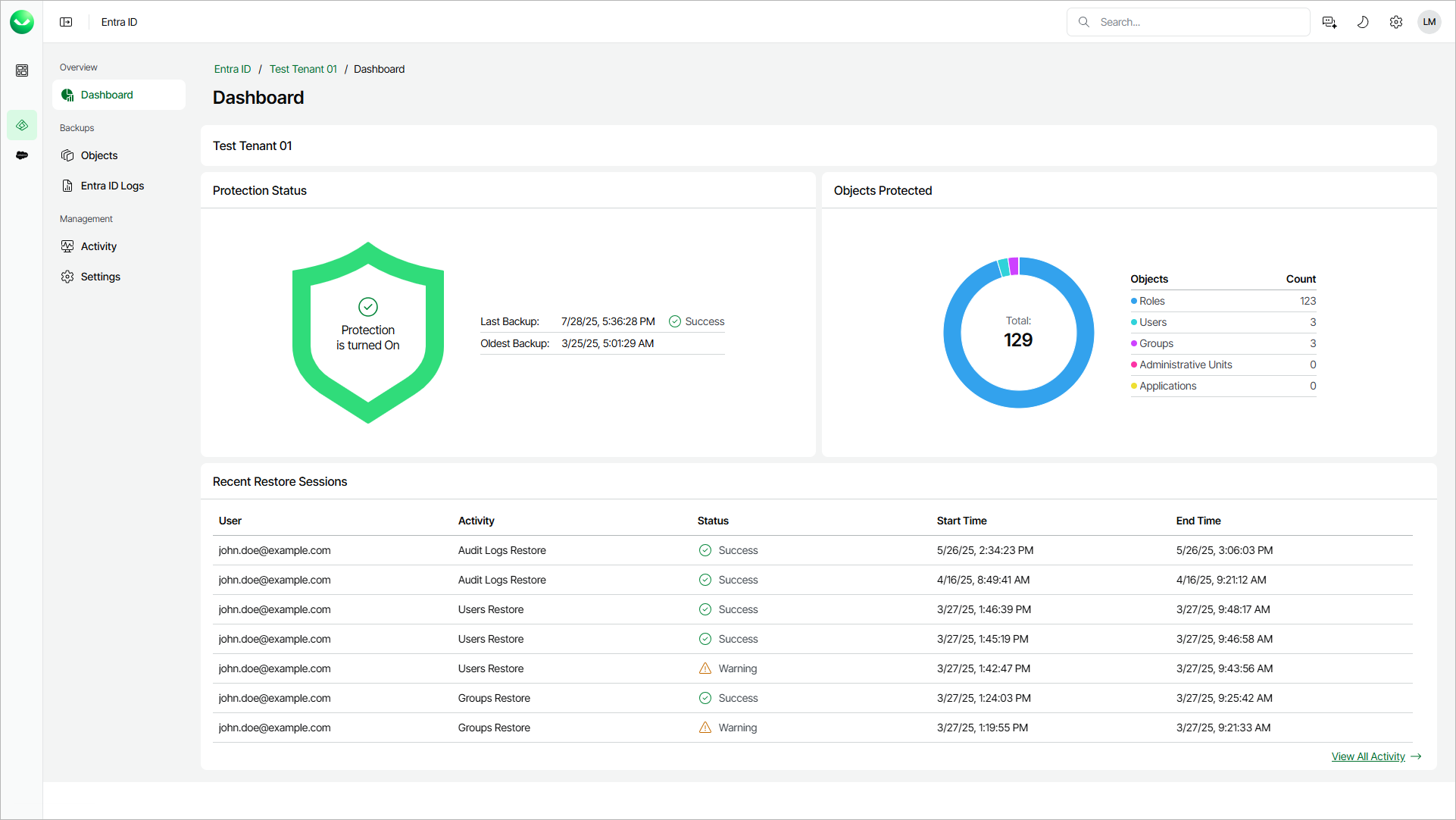Click the Test Tenant 01 breadcrumb link
Image resolution: width=1456 pixels, height=820 pixels.
tap(303, 69)
